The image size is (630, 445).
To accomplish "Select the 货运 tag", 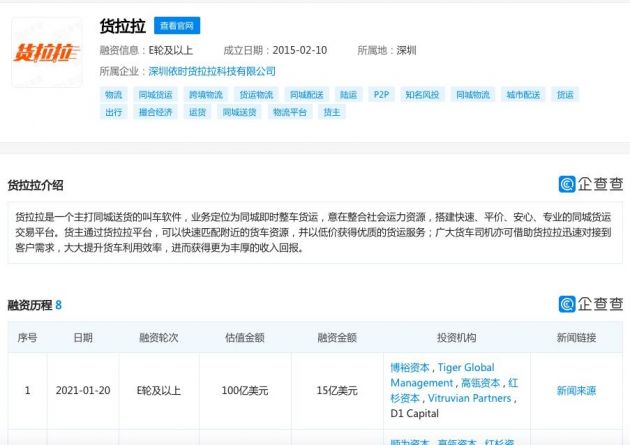I will (x=565, y=95).
